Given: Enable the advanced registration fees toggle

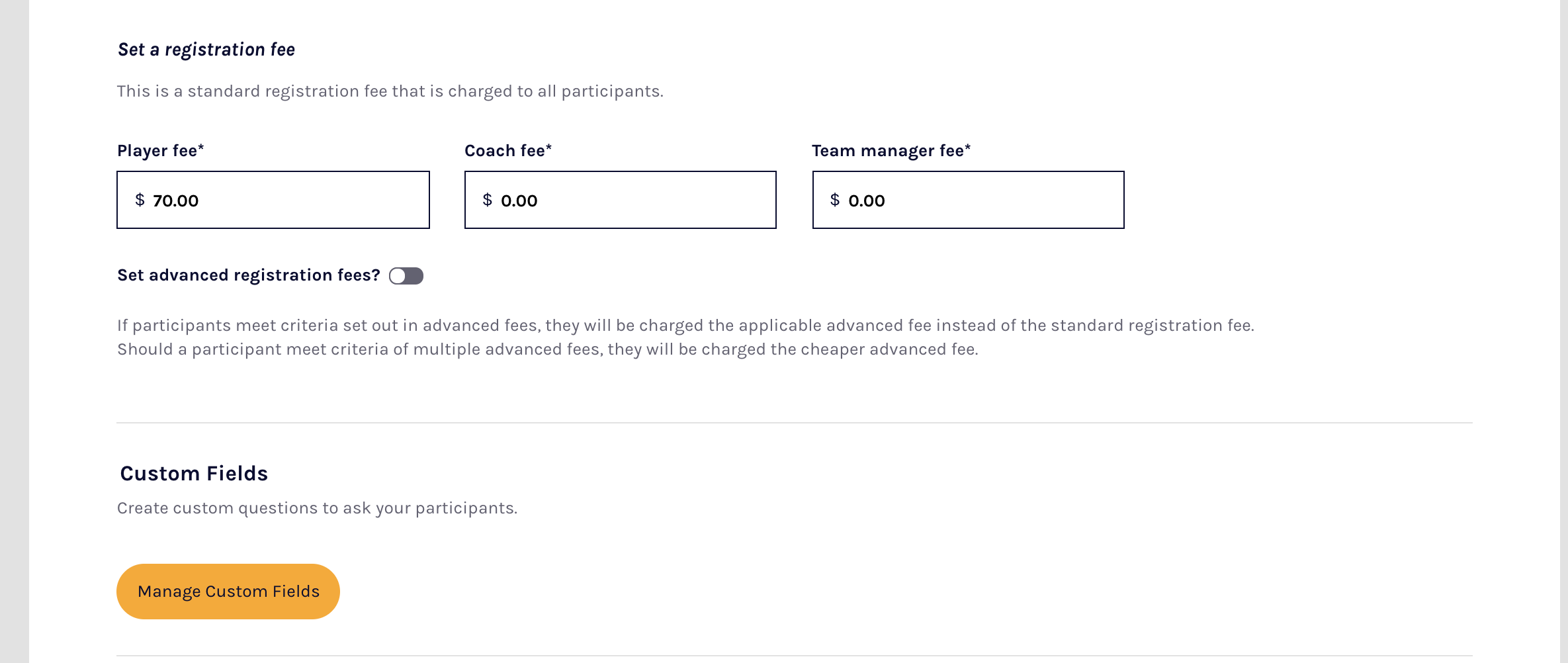Looking at the screenshot, I should pos(406,276).
